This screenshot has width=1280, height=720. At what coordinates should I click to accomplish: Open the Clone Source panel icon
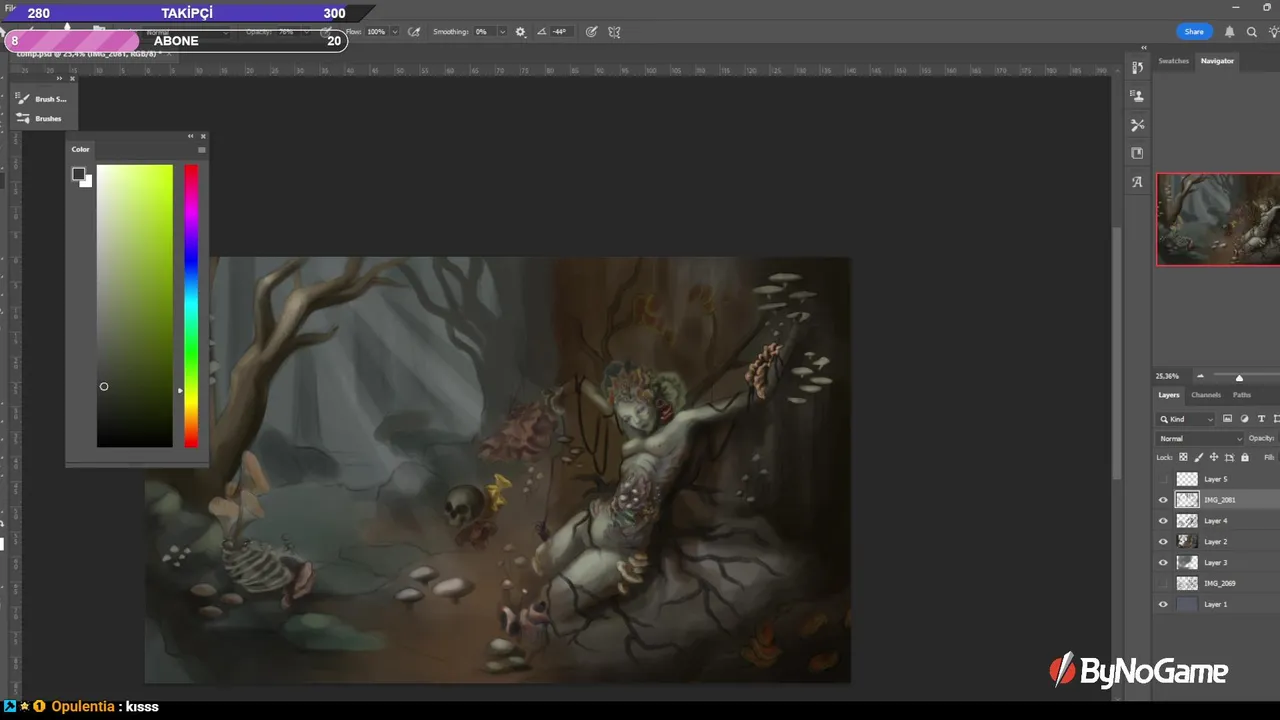click(x=1137, y=96)
